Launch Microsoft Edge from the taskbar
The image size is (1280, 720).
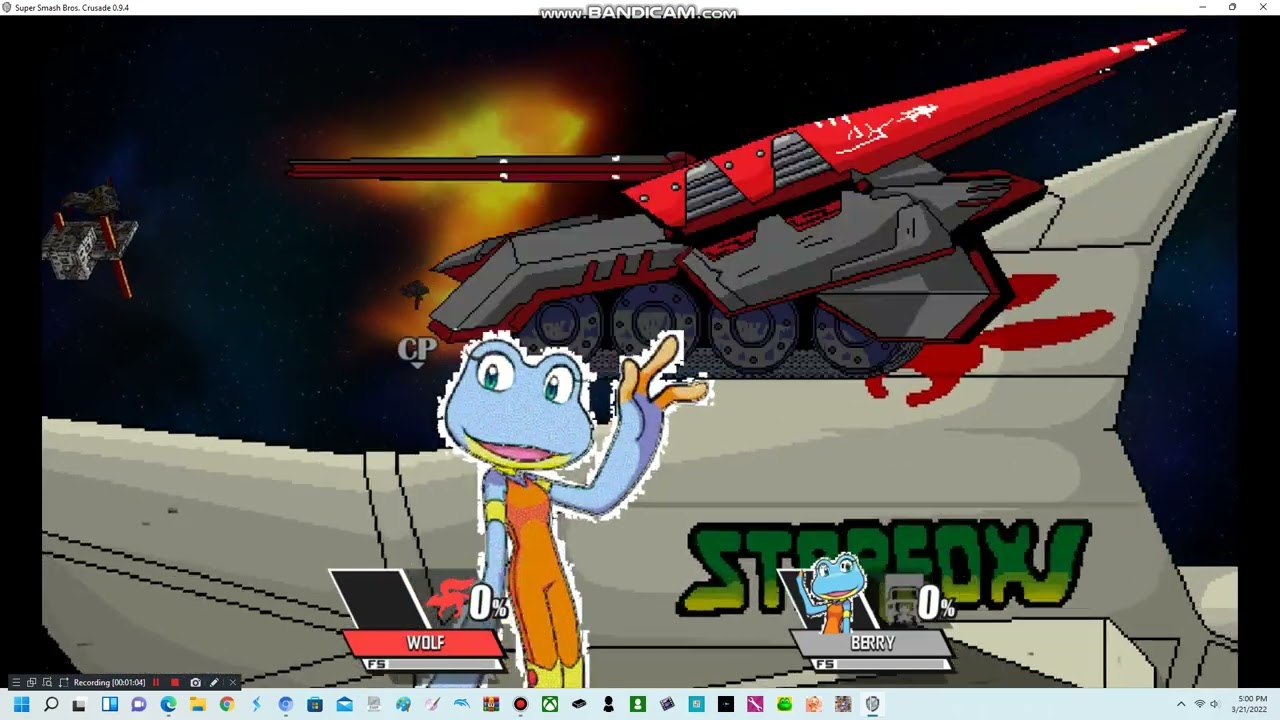(168, 705)
